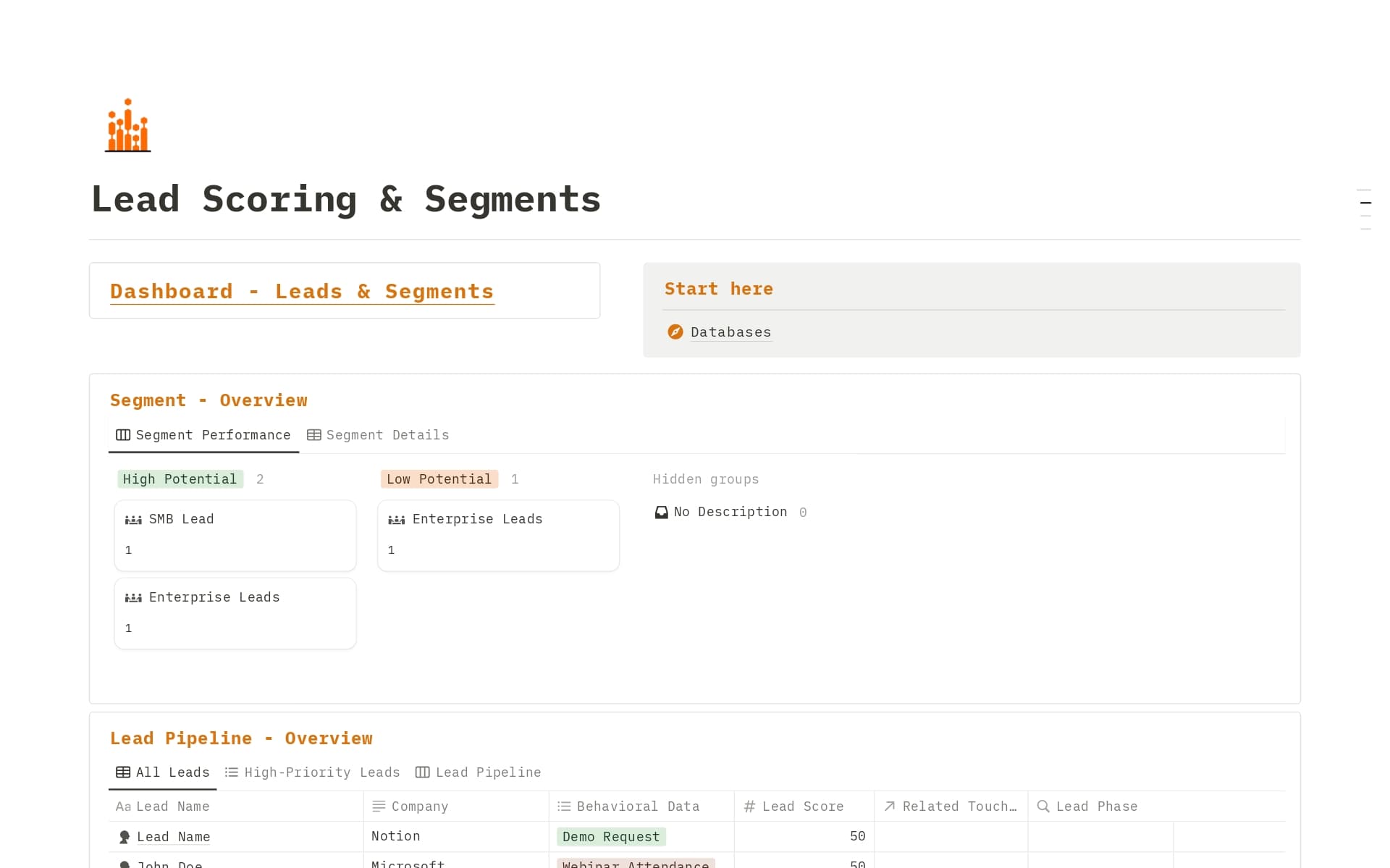Click the Segment - Overview heading

[x=208, y=400]
